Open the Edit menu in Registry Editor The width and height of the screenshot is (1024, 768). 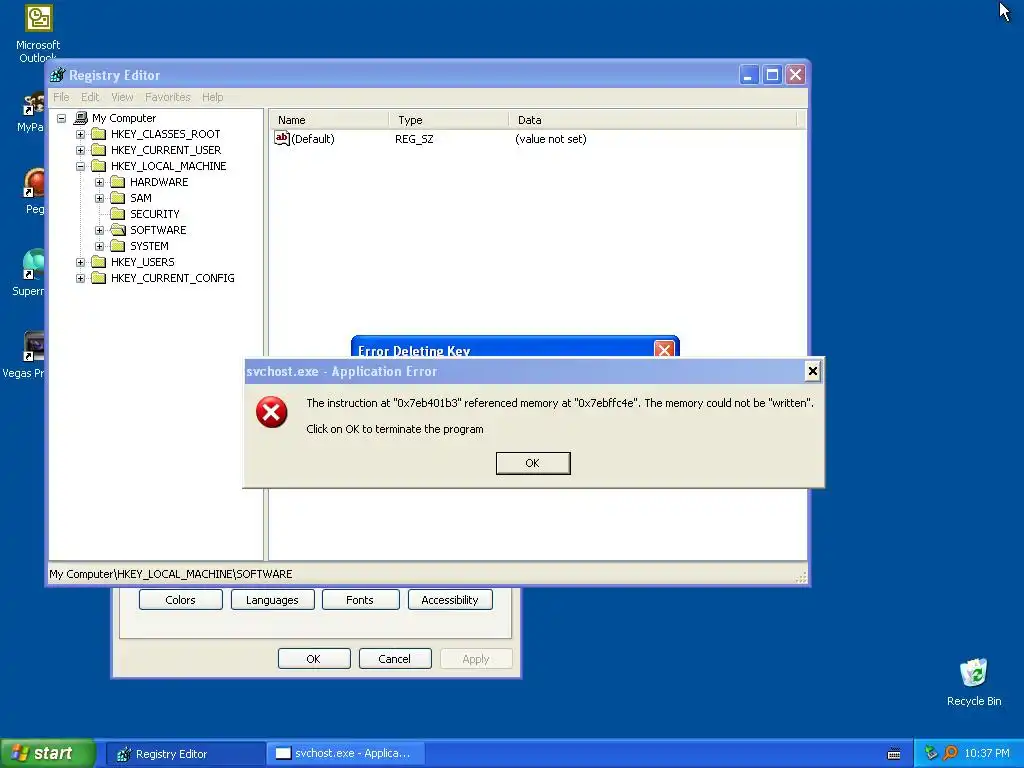point(90,97)
